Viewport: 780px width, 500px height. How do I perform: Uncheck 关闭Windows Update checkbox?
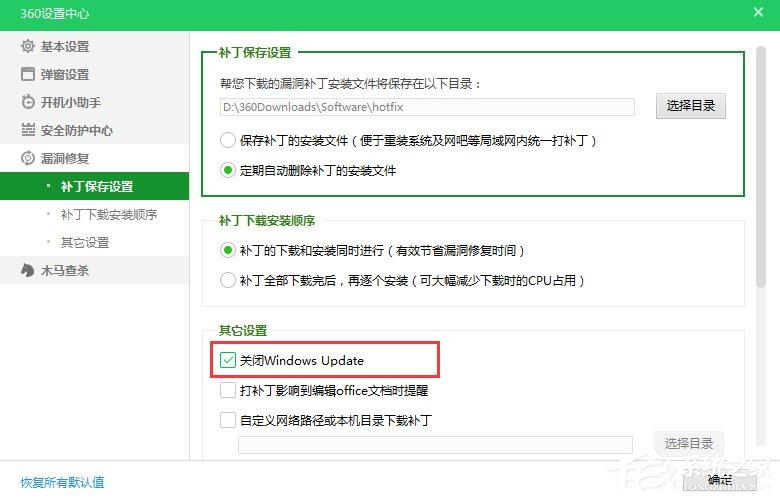point(228,360)
